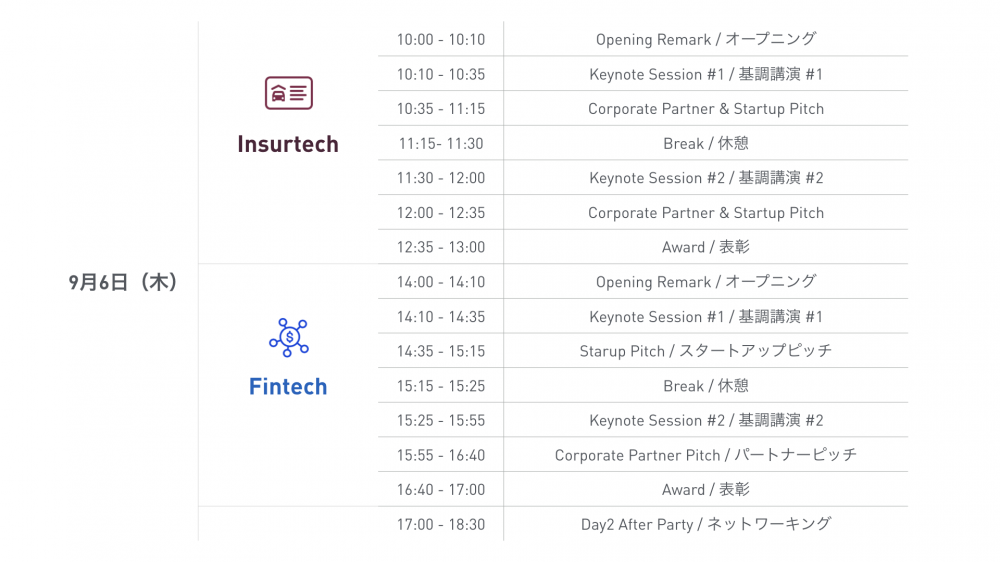
Task: Click the 16:40 - 17:00 Award row
Action: point(643,489)
